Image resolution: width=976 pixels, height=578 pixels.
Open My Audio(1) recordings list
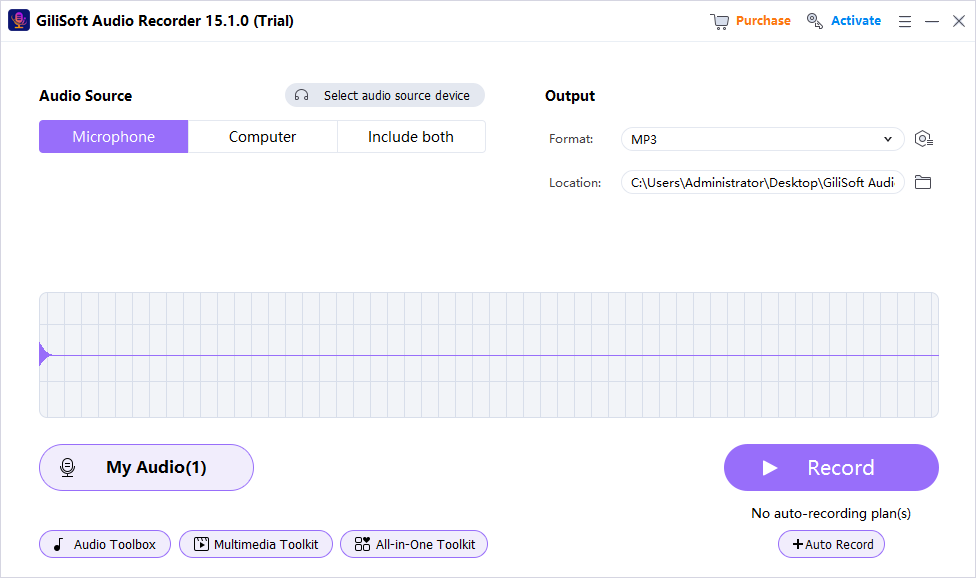(146, 467)
